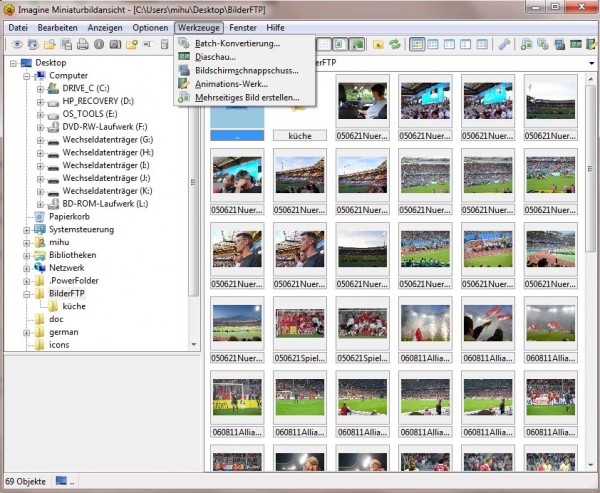Click the green refresh arrows icon
600x493 pixels.
395,44
